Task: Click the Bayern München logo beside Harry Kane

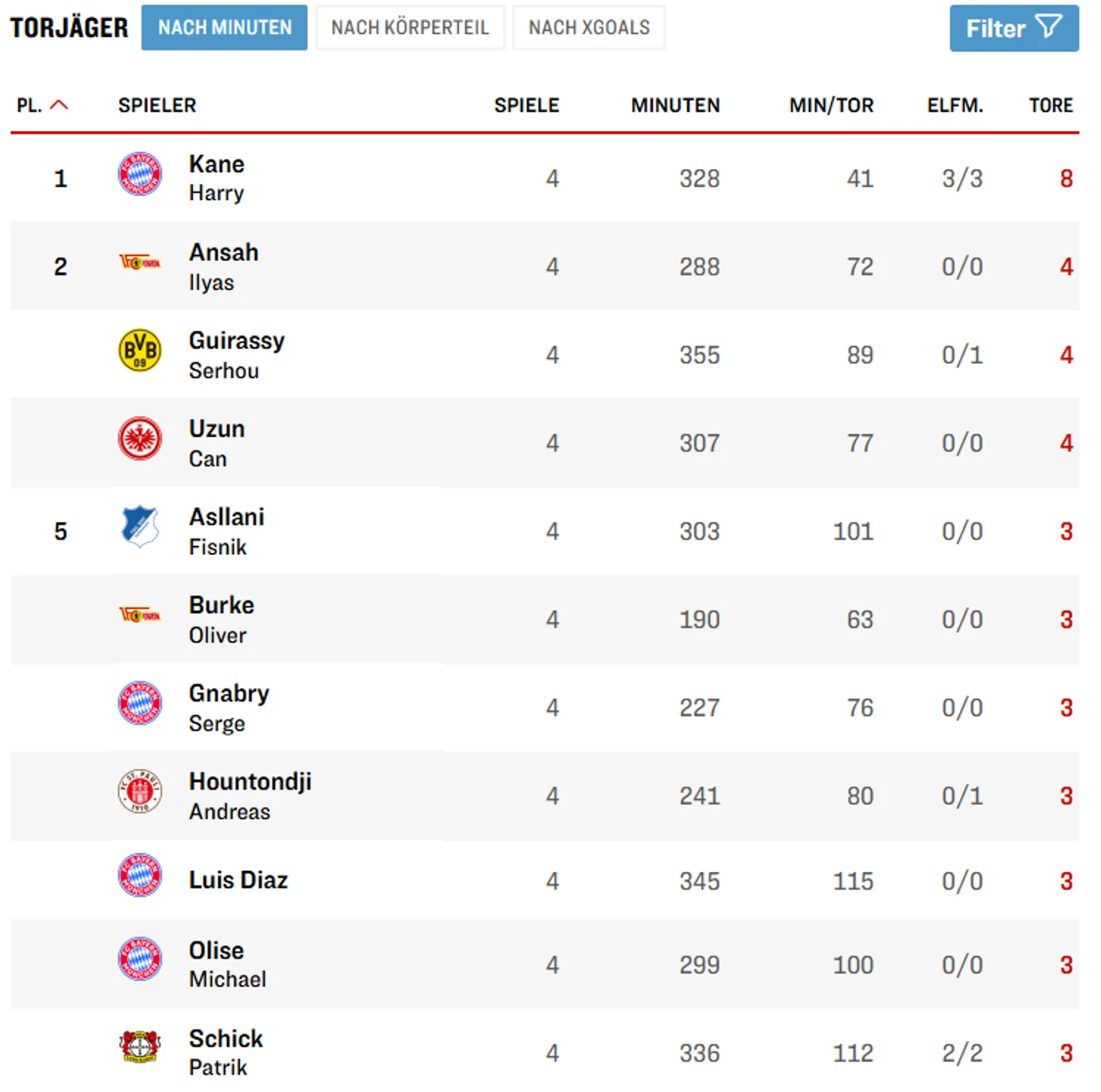Action: click(140, 175)
